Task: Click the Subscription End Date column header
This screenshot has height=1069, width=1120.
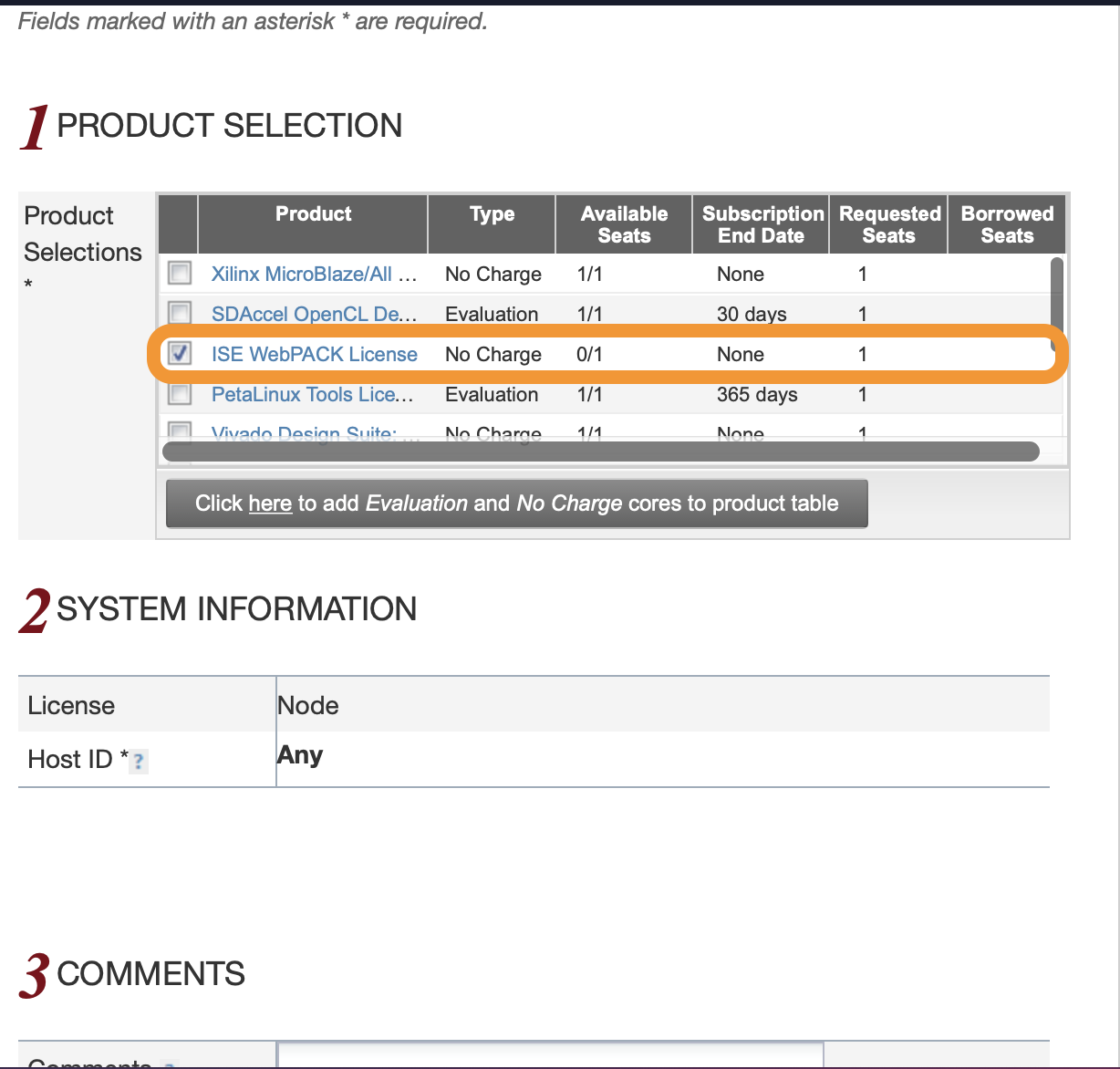Action: pyautogui.click(x=761, y=223)
